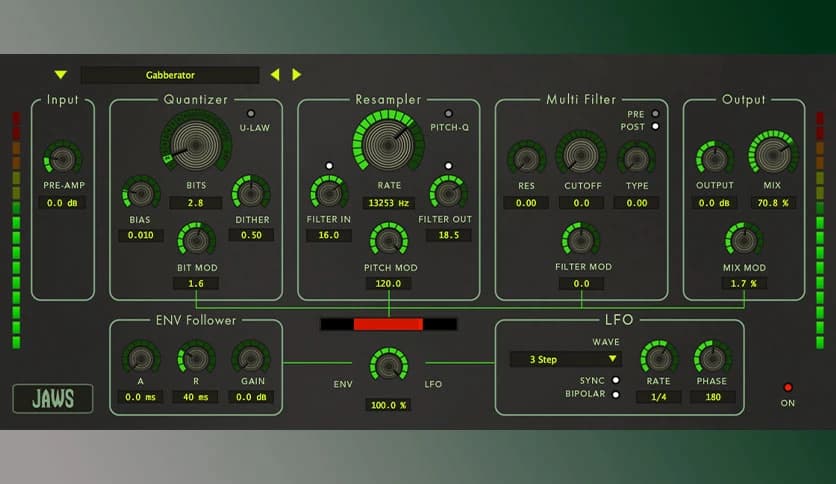
Task: Toggle the LFO BIPOLAR switch
Action: tap(616, 394)
